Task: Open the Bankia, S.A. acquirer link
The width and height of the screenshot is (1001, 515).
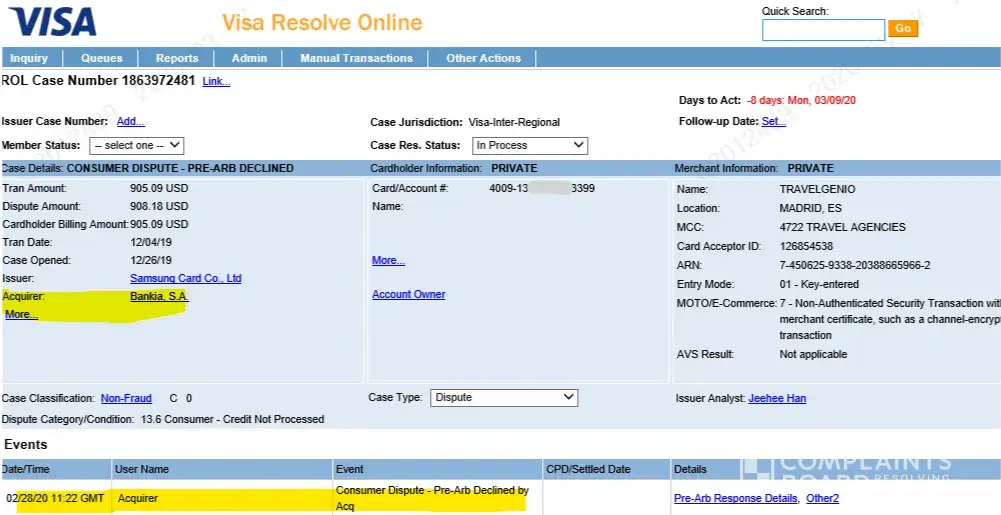Action: [159, 296]
